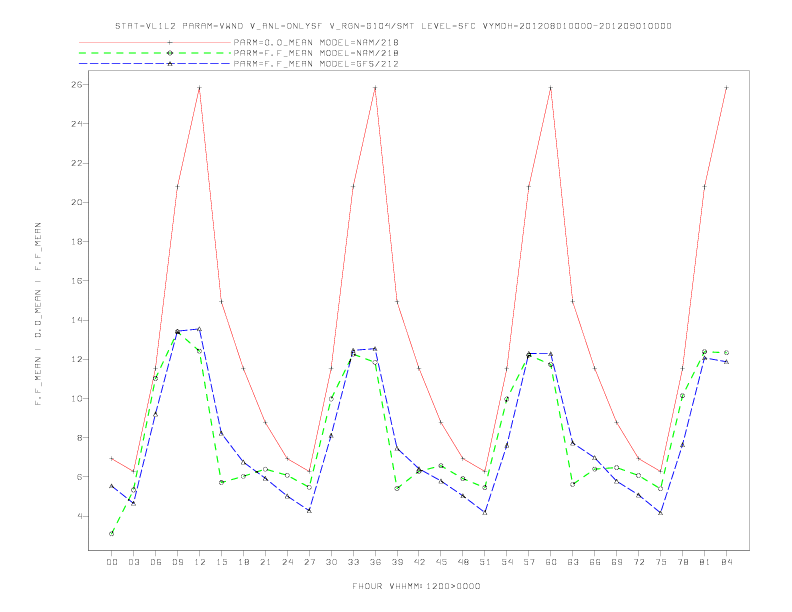Click x-axis forecast hour label 69
This screenshot has width=792, height=612.
[x=617, y=562]
